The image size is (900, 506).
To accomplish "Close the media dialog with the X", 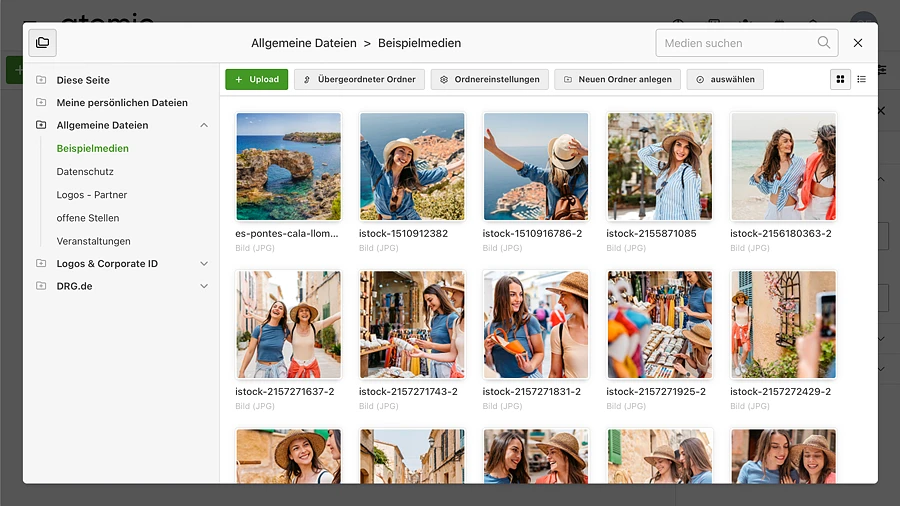I will pyautogui.click(x=858, y=43).
